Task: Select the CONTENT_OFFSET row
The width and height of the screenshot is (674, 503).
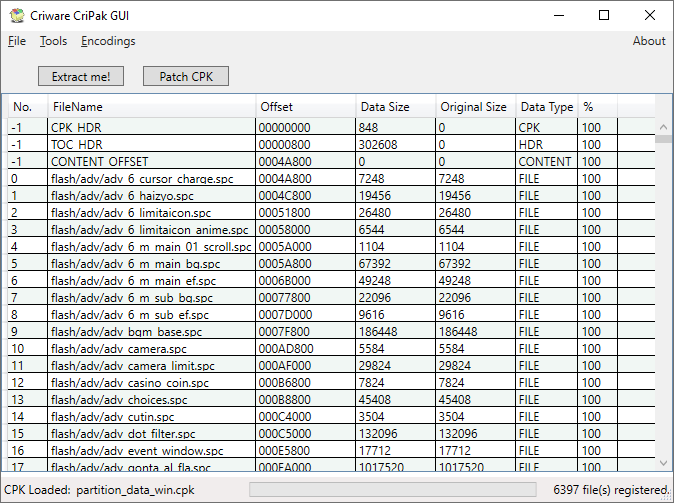Action: tap(331, 161)
